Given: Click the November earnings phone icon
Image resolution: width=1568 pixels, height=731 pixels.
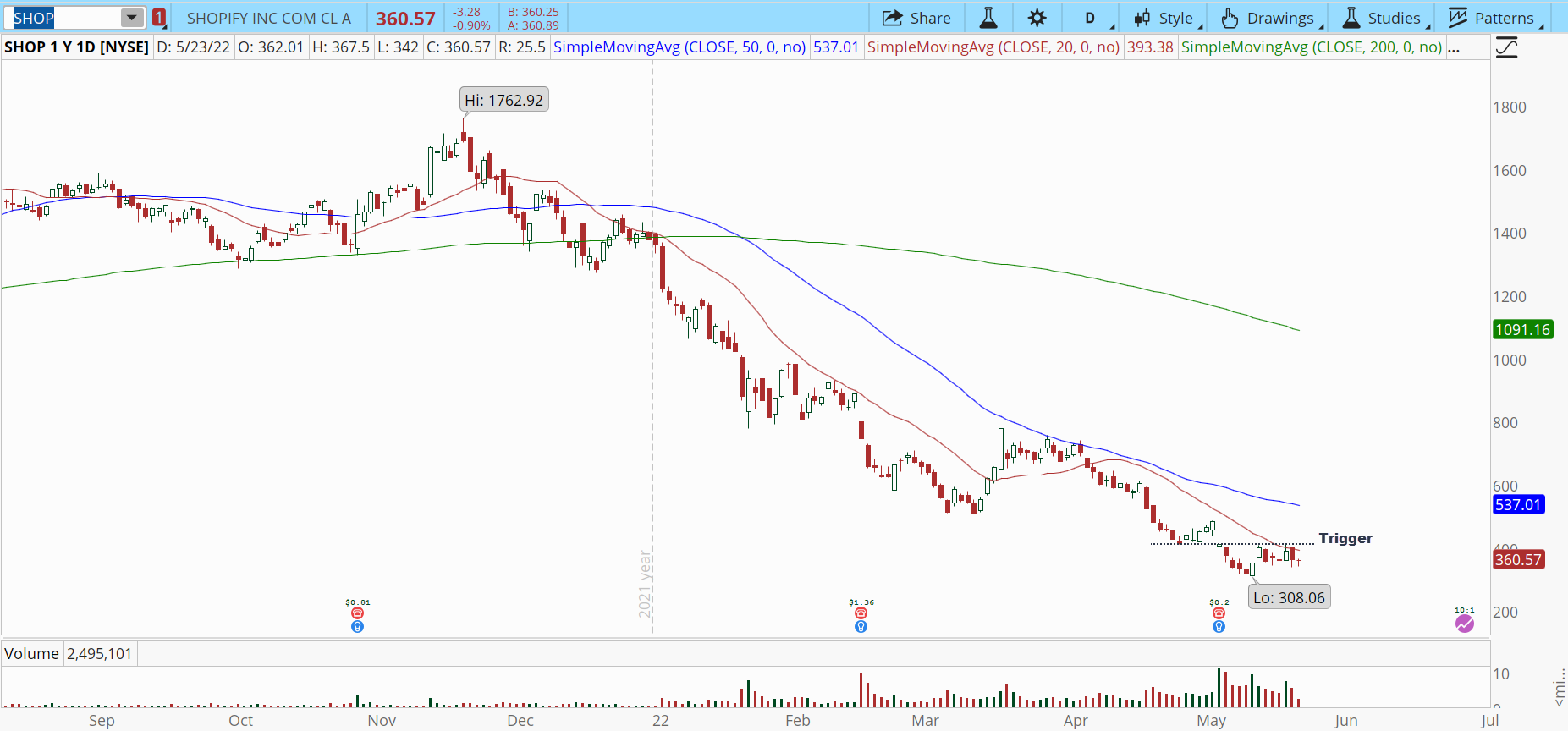Looking at the screenshot, I should click(357, 613).
